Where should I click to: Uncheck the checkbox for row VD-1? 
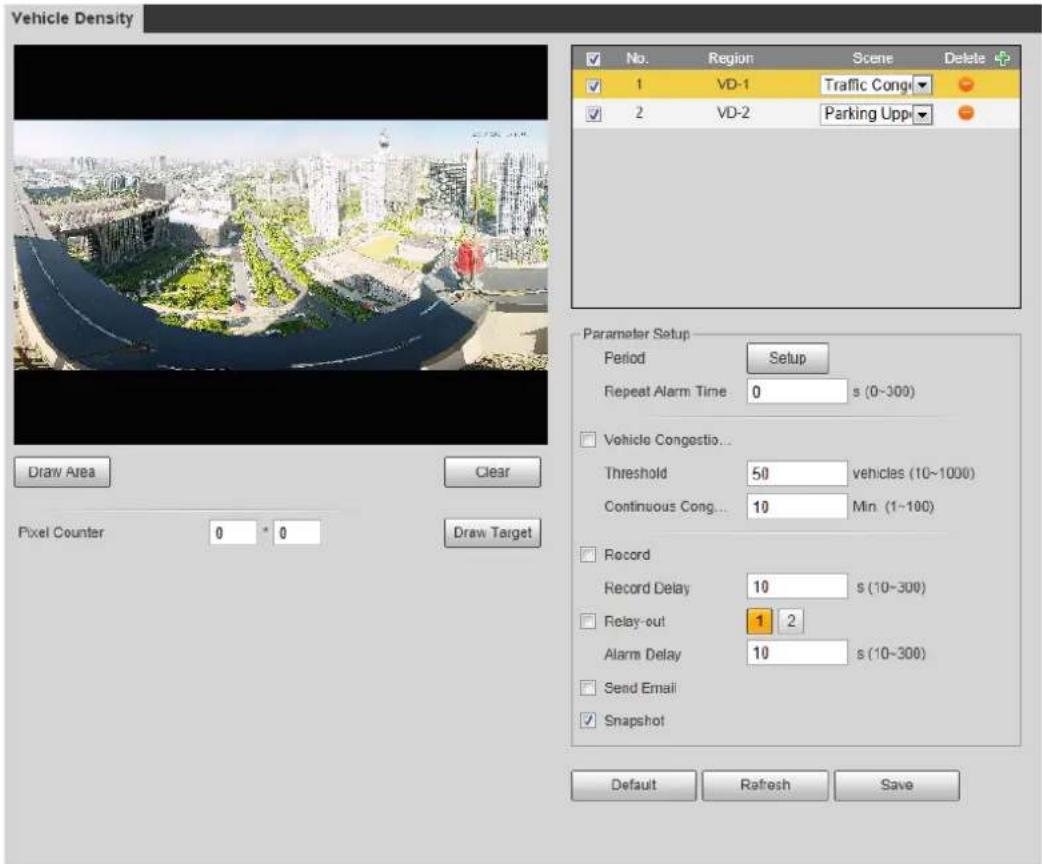coord(593,86)
